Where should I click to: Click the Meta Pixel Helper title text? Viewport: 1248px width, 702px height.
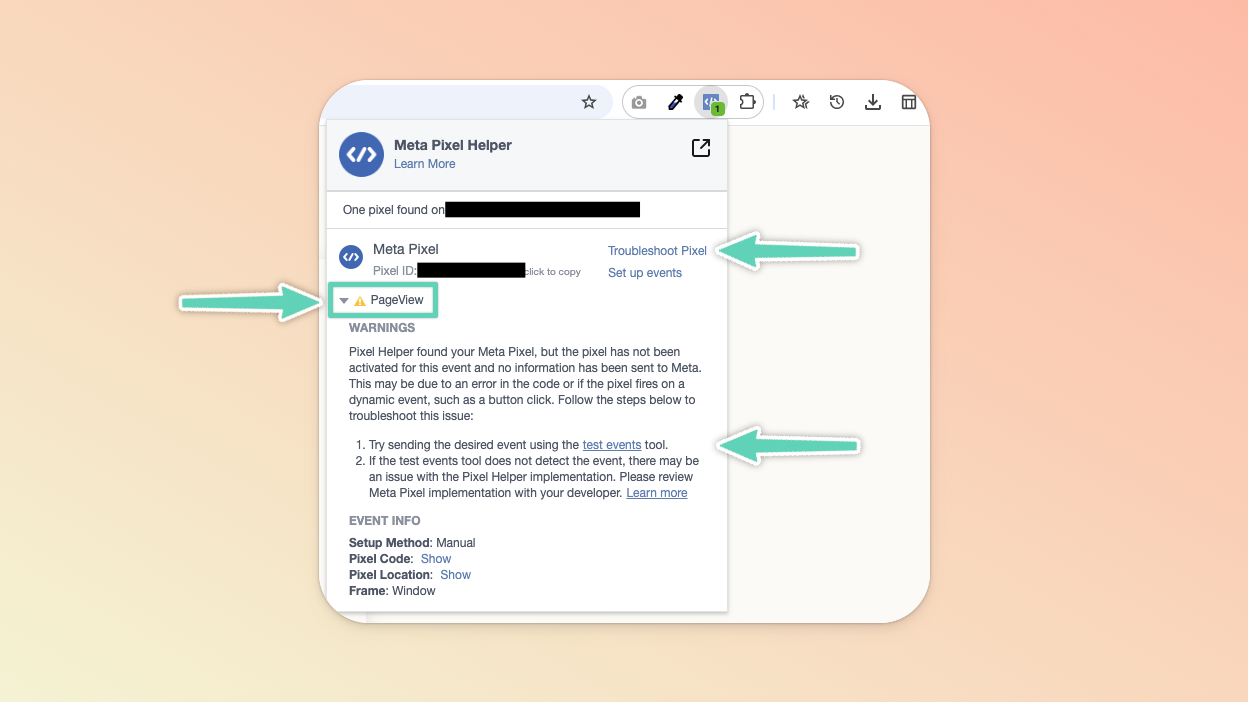[453, 145]
